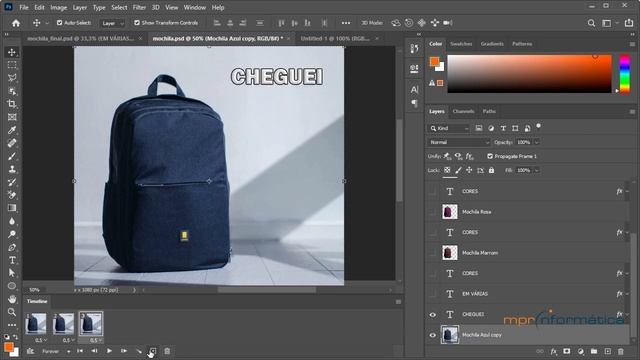
Task: Toggle the Propagate Frame 1 checkbox
Action: (x=490, y=156)
